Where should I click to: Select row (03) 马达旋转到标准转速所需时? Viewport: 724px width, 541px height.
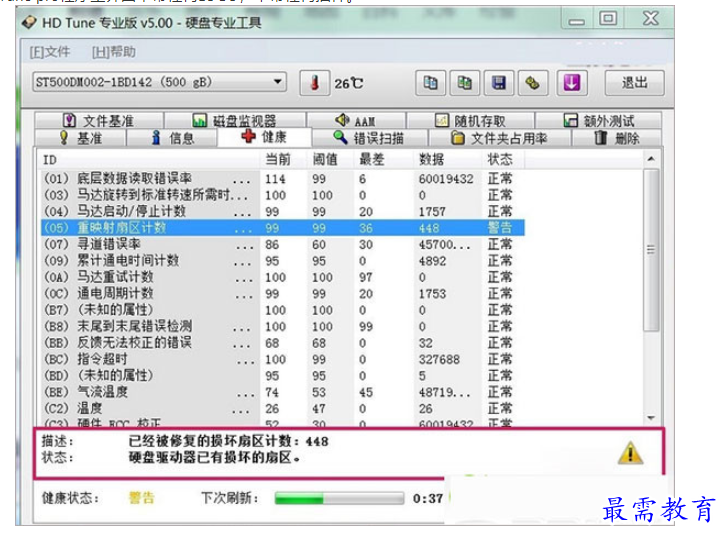coord(283,195)
